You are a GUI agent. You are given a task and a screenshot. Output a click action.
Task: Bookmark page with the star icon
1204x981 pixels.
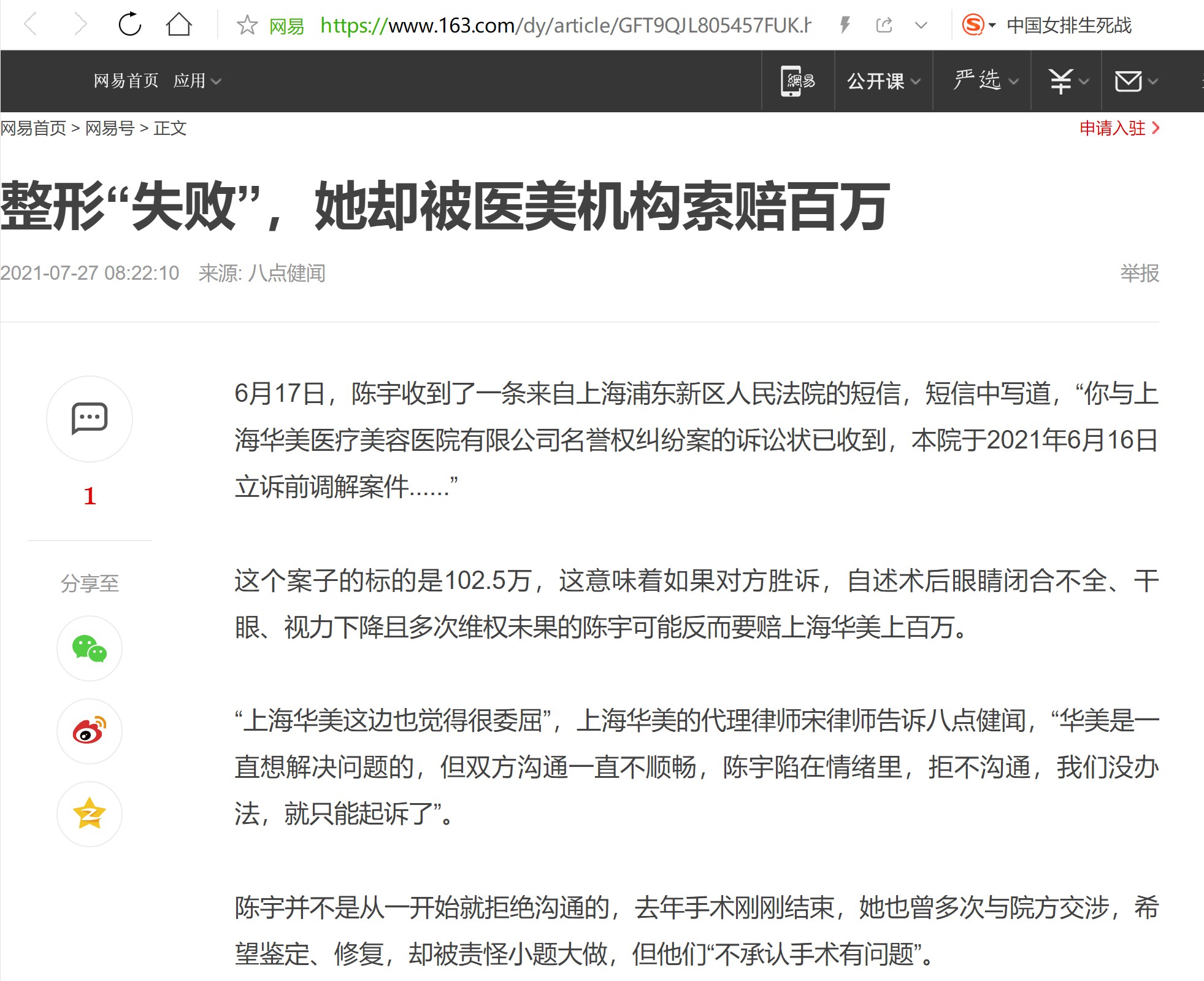click(x=247, y=25)
